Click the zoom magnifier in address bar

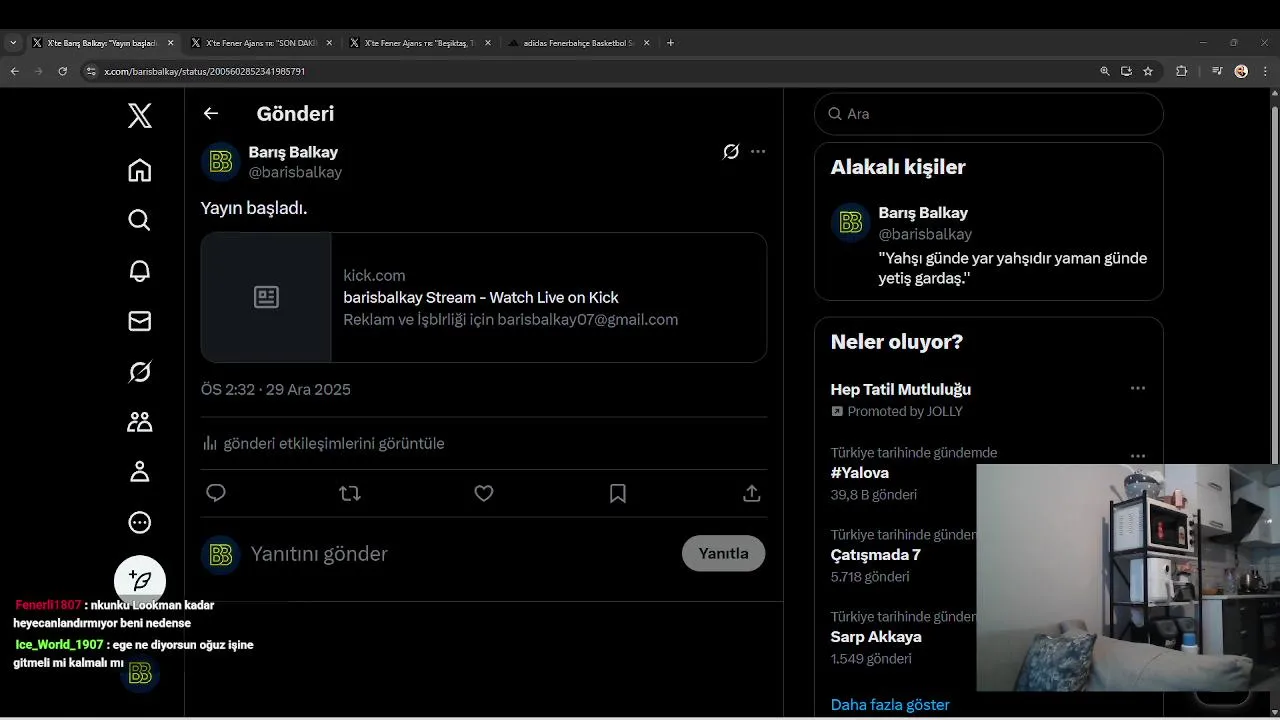[1105, 71]
